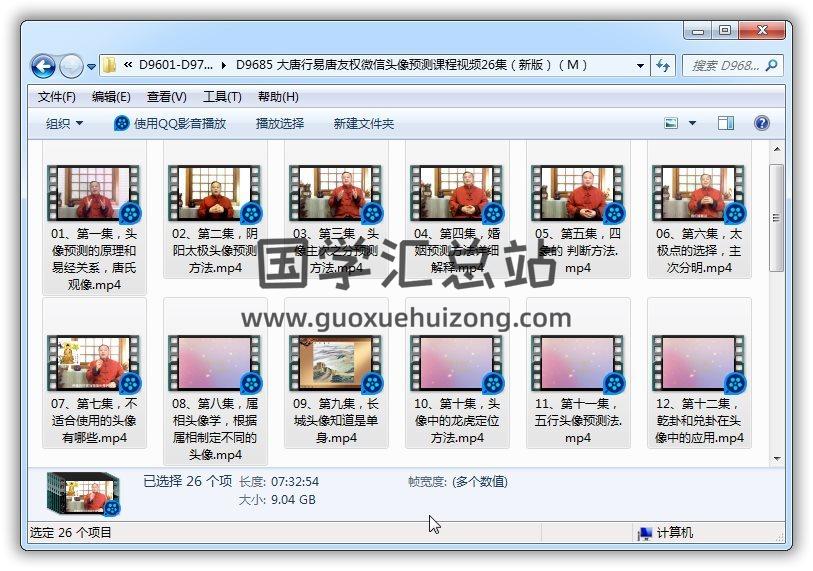813x571 pixels.
Task: Click the folder icon in address bar
Action: [x=110, y=66]
